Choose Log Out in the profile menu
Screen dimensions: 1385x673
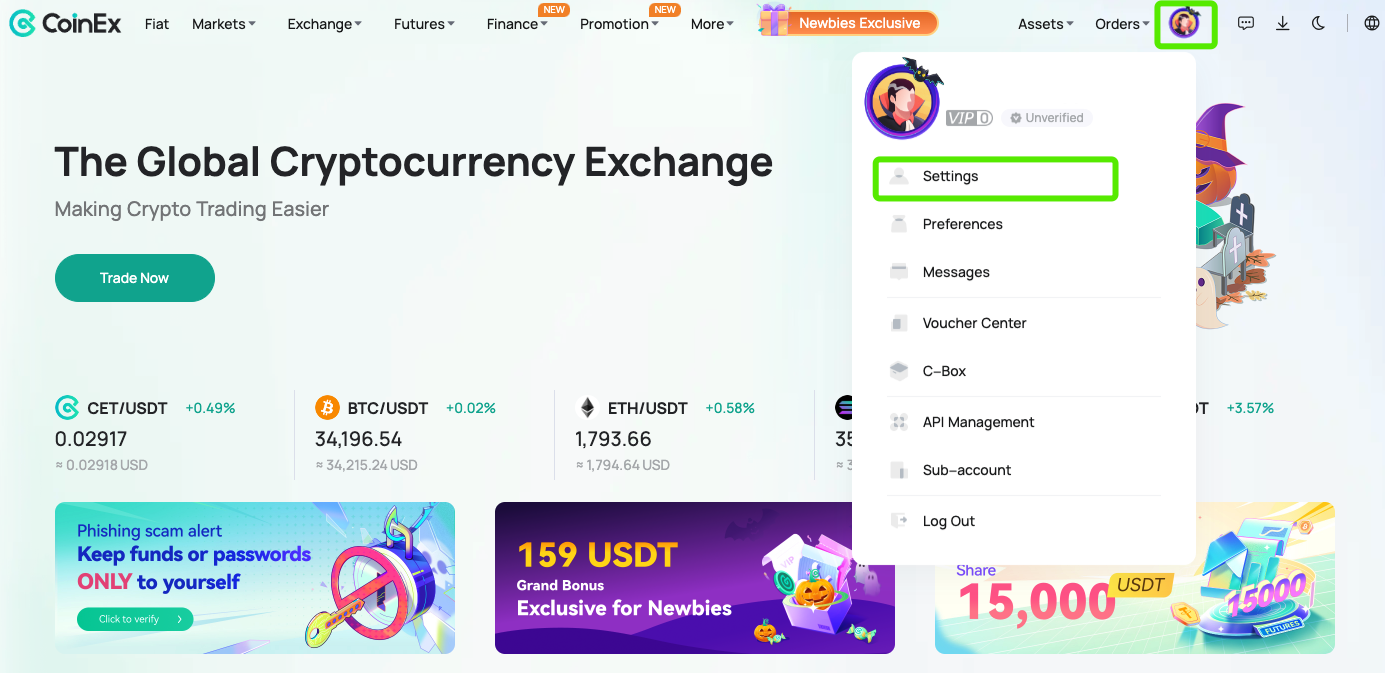point(948,521)
